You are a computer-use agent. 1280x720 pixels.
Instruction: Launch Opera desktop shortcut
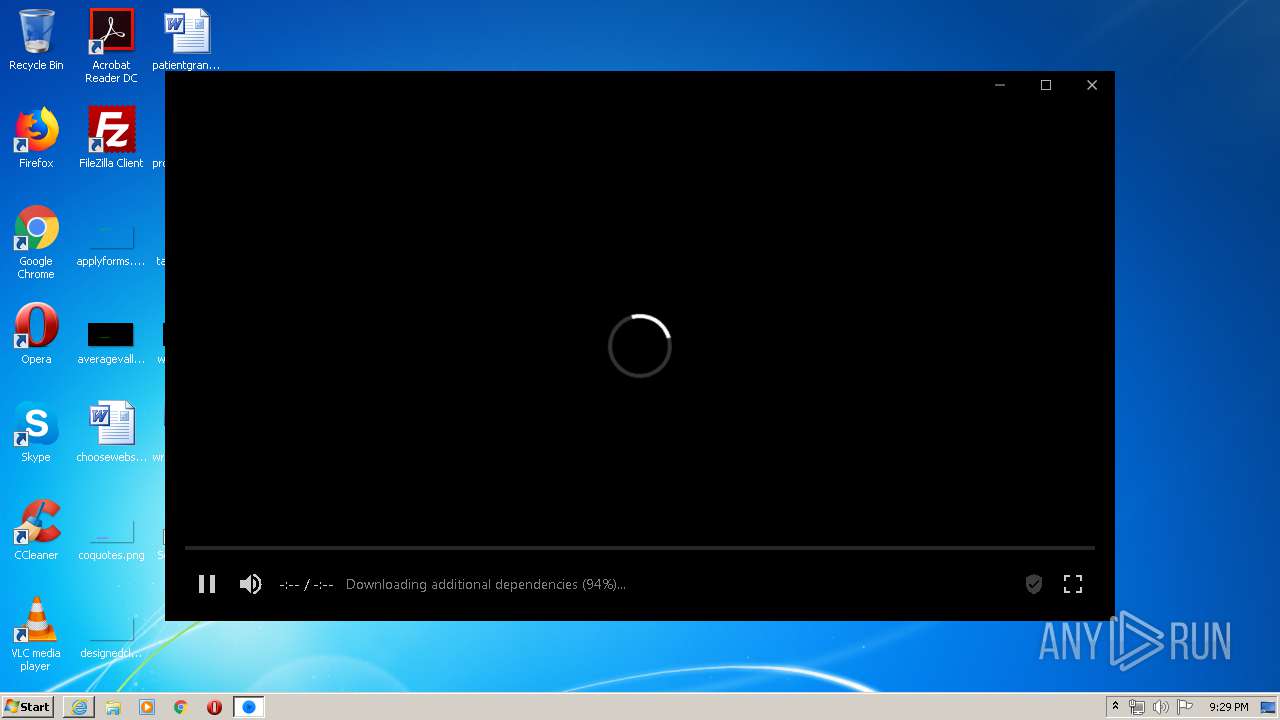click(36, 334)
